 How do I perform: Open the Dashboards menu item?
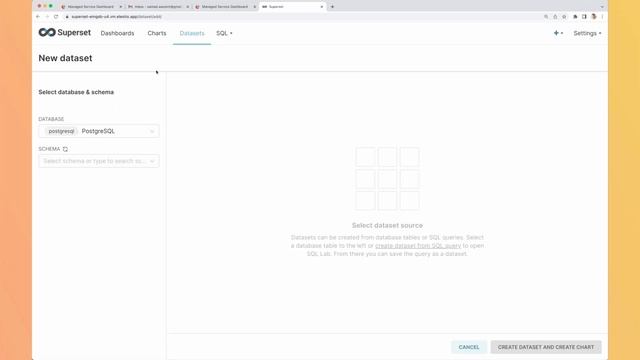[117, 33]
